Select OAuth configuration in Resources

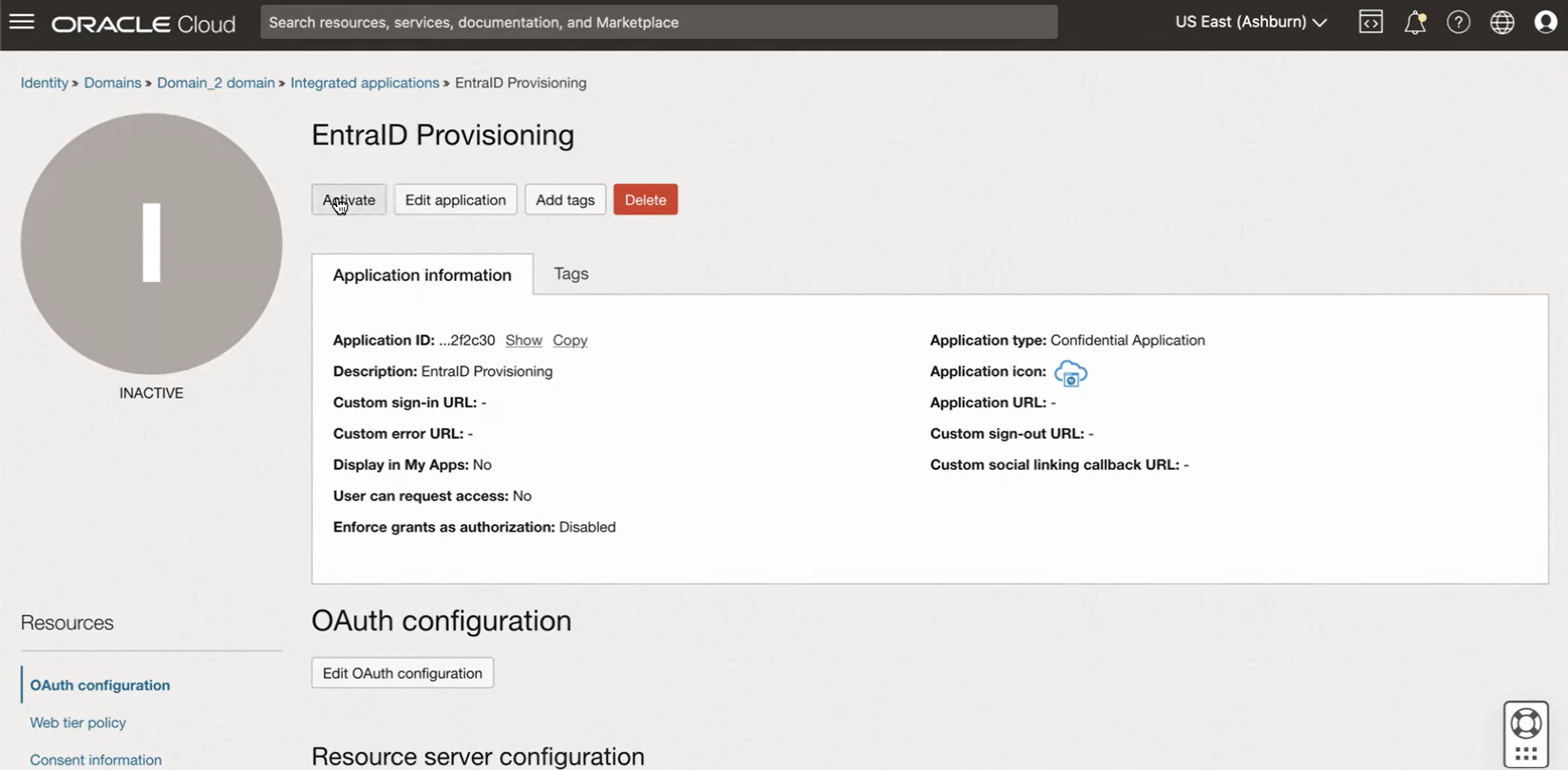(x=100, y=685)
